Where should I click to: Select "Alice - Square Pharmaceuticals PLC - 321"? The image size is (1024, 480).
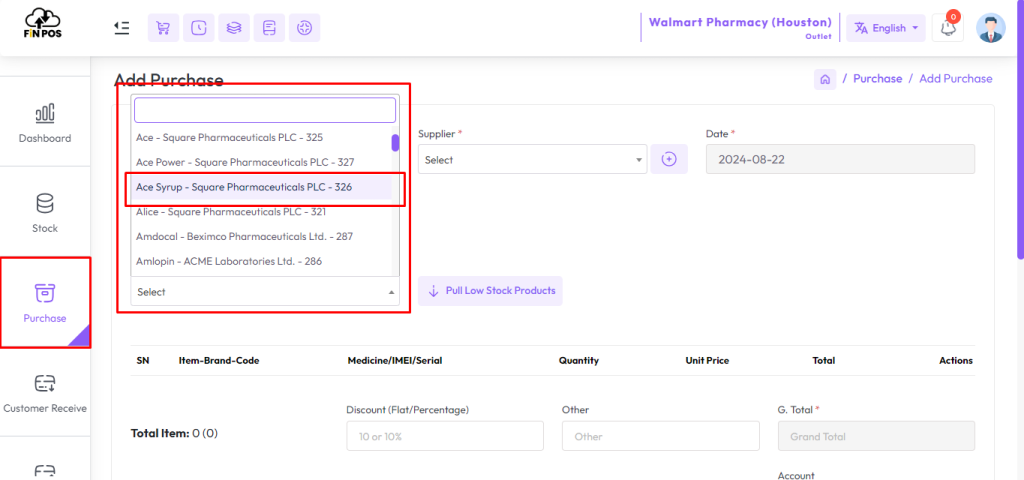click(261, 212)
